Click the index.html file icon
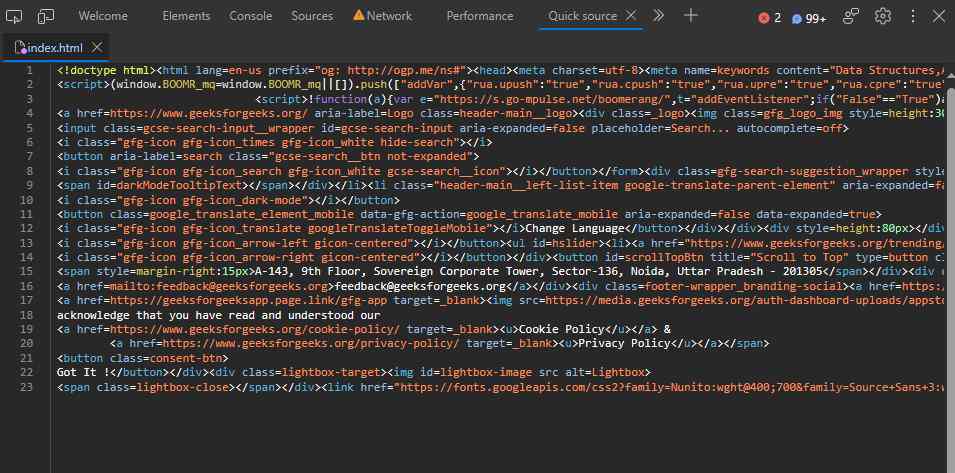This screenshot has height=473, width=955. 20,47
